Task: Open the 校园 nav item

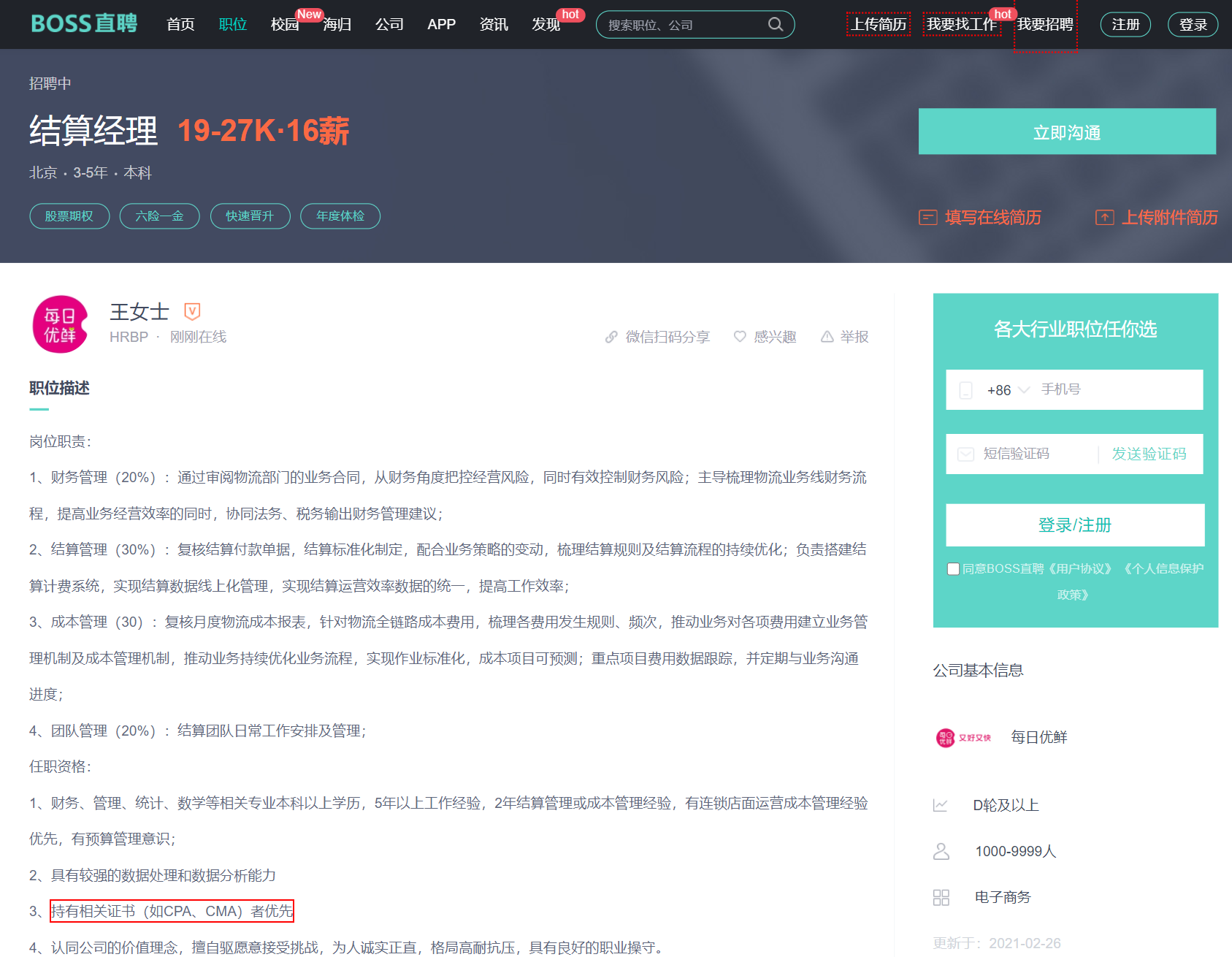Action: (x=285, y=25)
